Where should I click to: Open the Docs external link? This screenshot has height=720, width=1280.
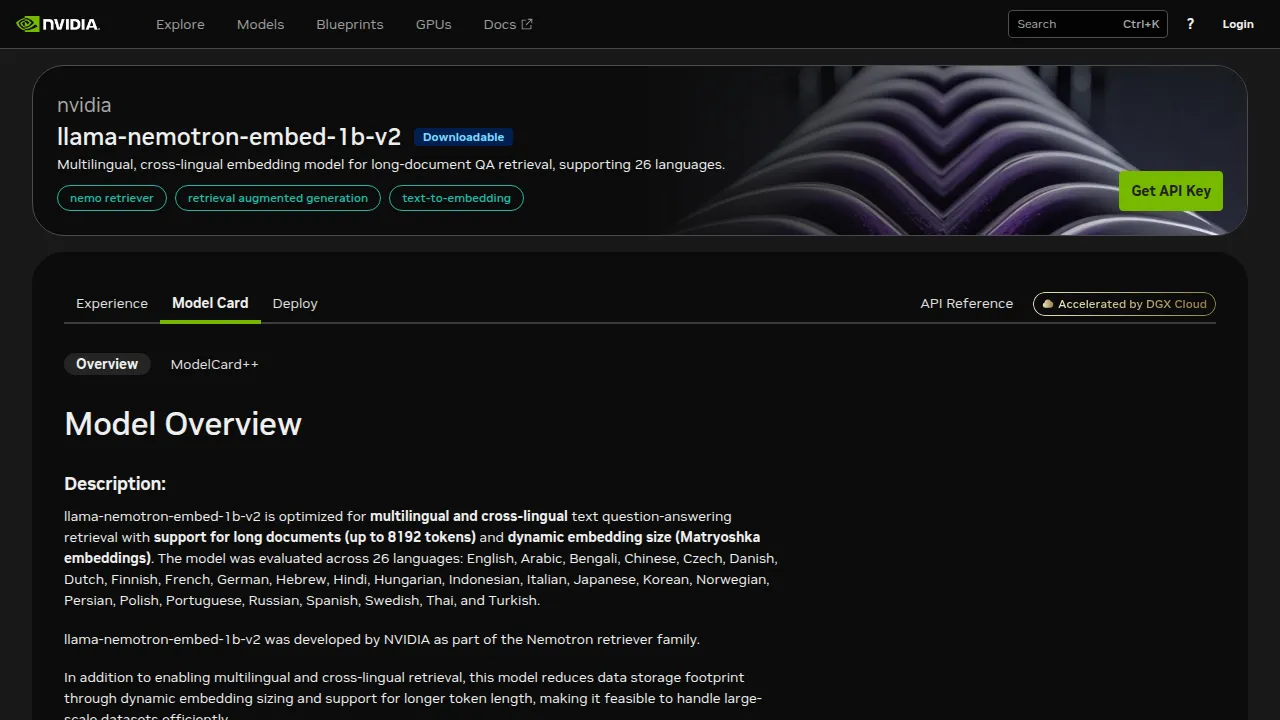tap(507, 24)
